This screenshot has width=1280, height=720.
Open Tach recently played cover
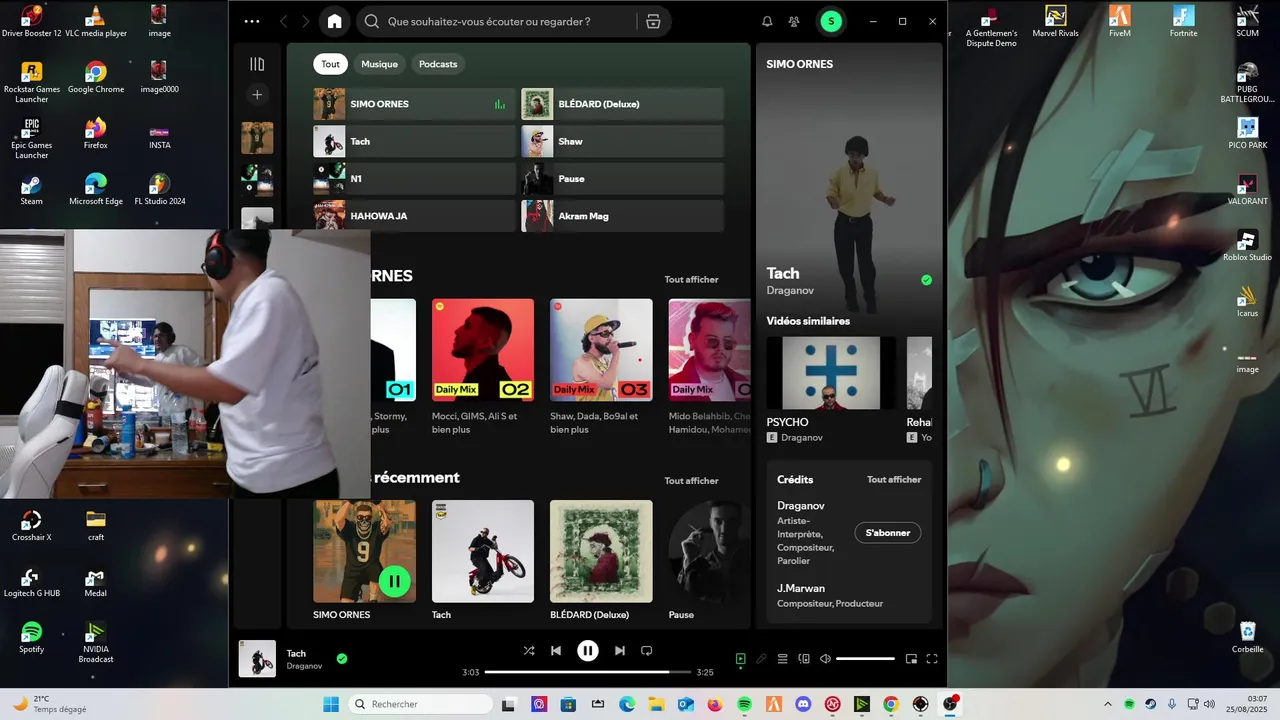[483, 551]
